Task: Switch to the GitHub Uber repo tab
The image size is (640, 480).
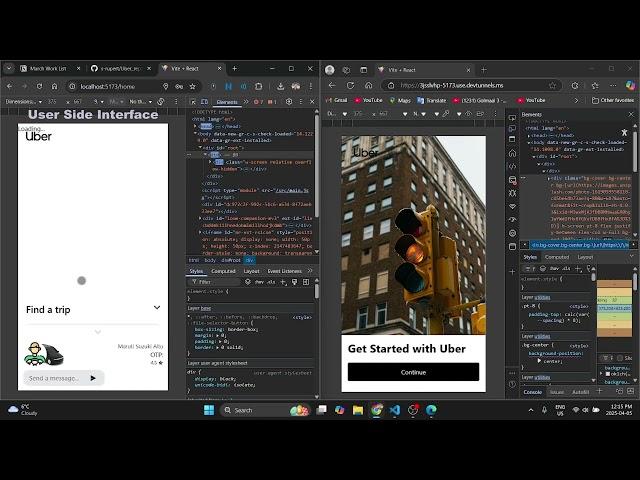Action: pyautogui.click(x=120, y=69)
